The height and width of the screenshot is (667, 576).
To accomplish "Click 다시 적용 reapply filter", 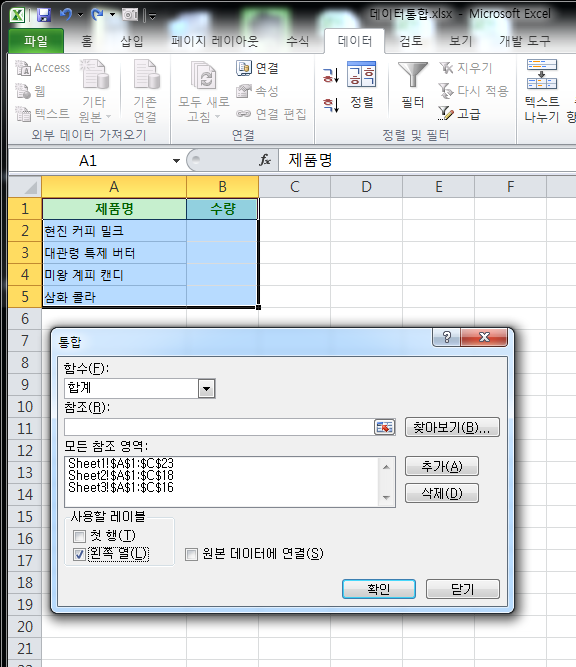I will point(473,91).
